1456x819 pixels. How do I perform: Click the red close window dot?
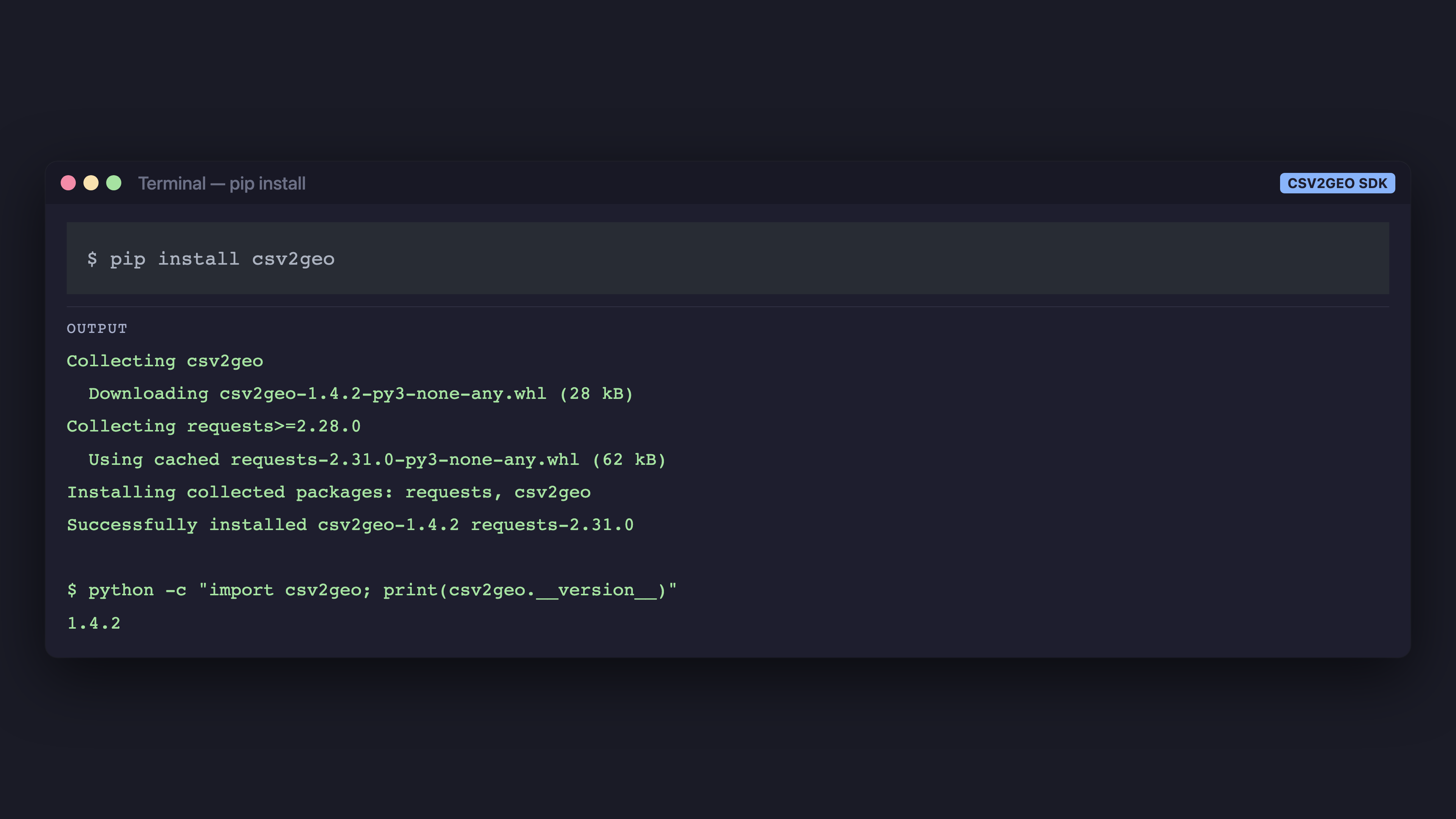(68, 183)
